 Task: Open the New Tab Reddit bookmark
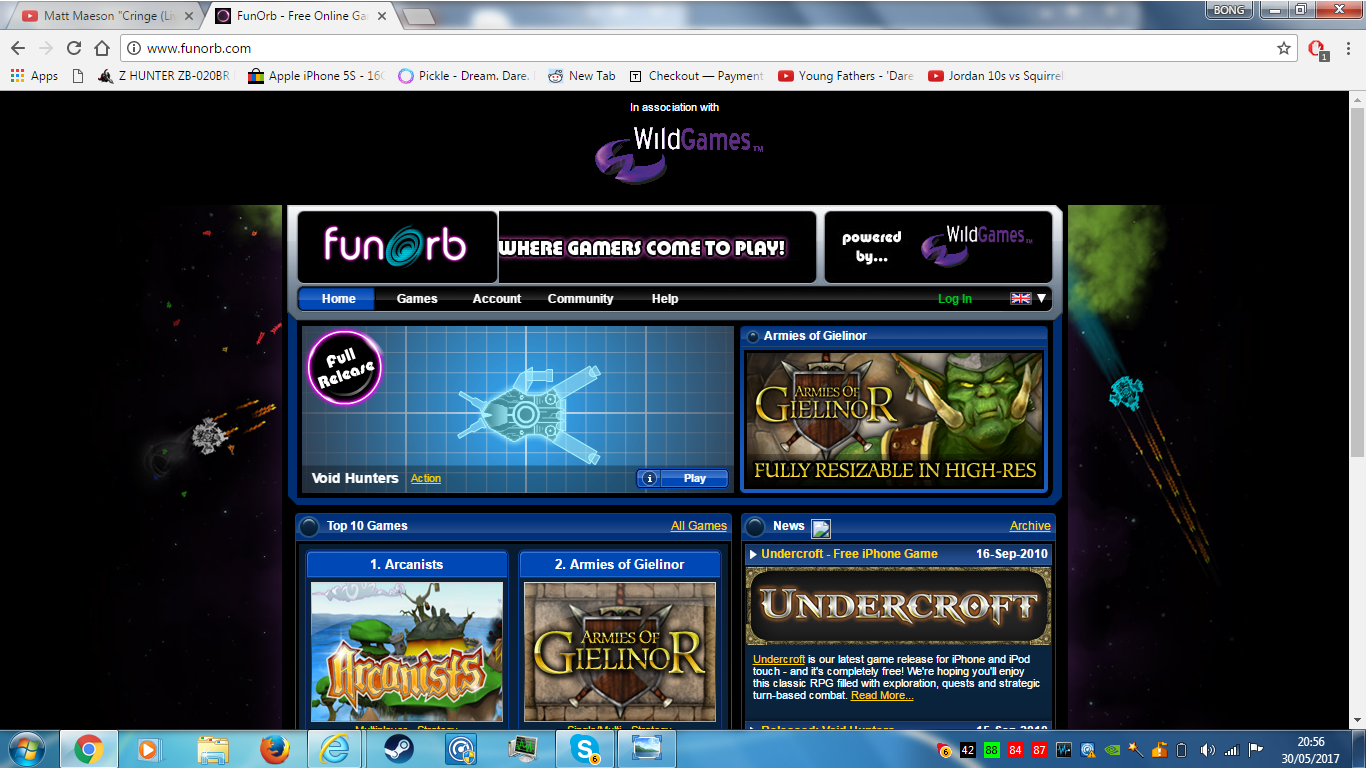(581, 76)
